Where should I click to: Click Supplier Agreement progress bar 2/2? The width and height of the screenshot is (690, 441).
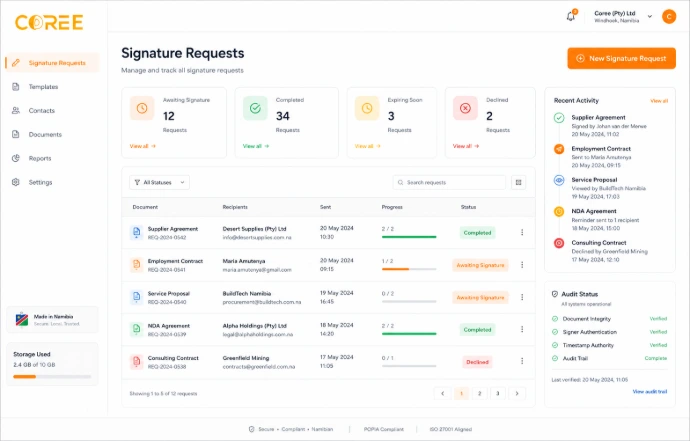tap(409, 237)
